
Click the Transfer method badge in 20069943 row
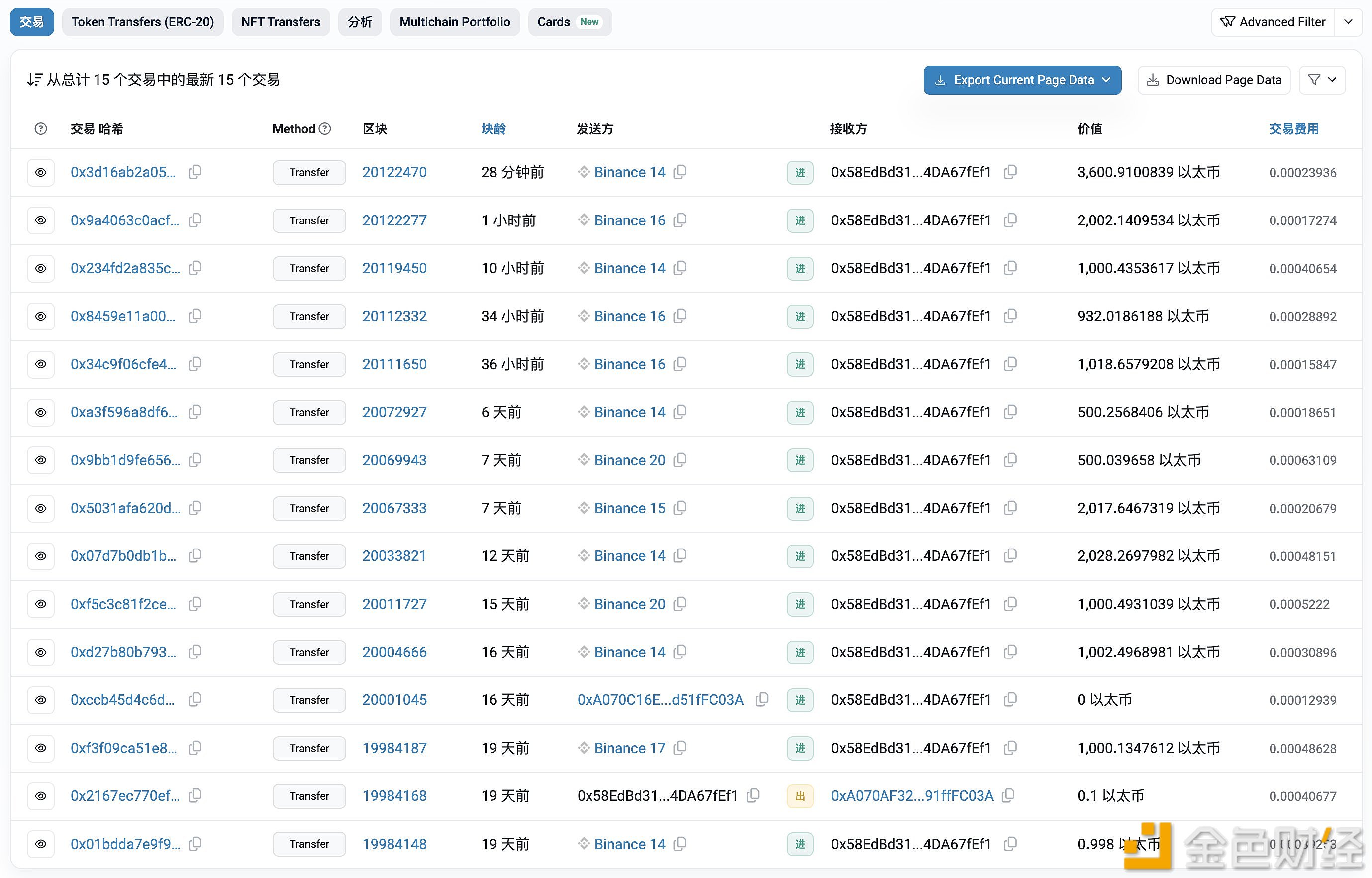[309, 460]
